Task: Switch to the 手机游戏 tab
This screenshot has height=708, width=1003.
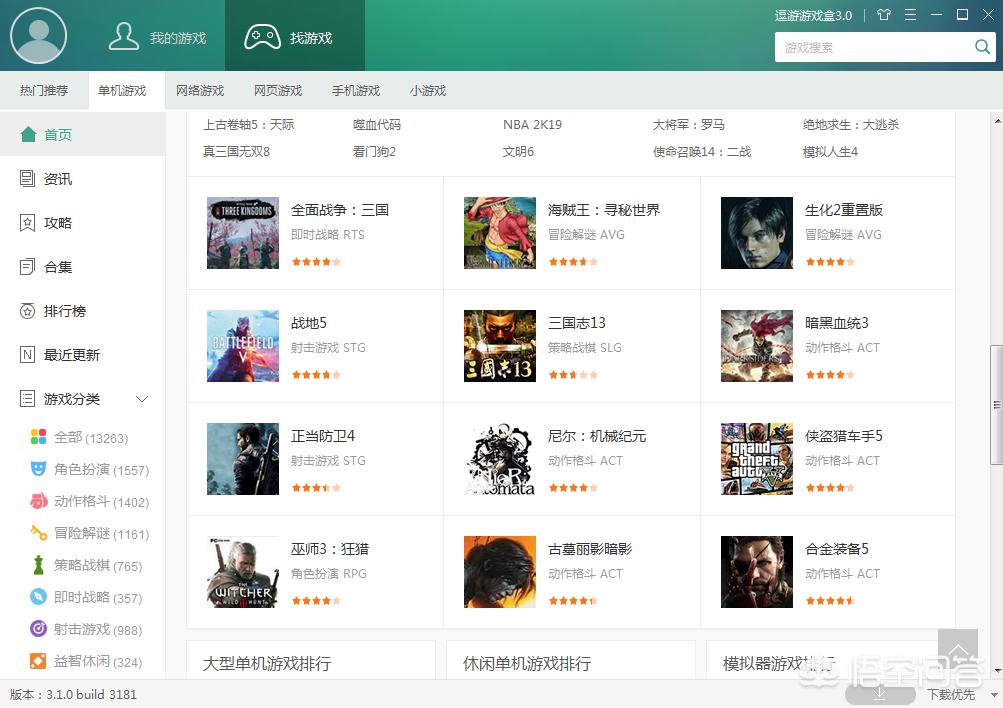Action: click(x=356, y=90)
